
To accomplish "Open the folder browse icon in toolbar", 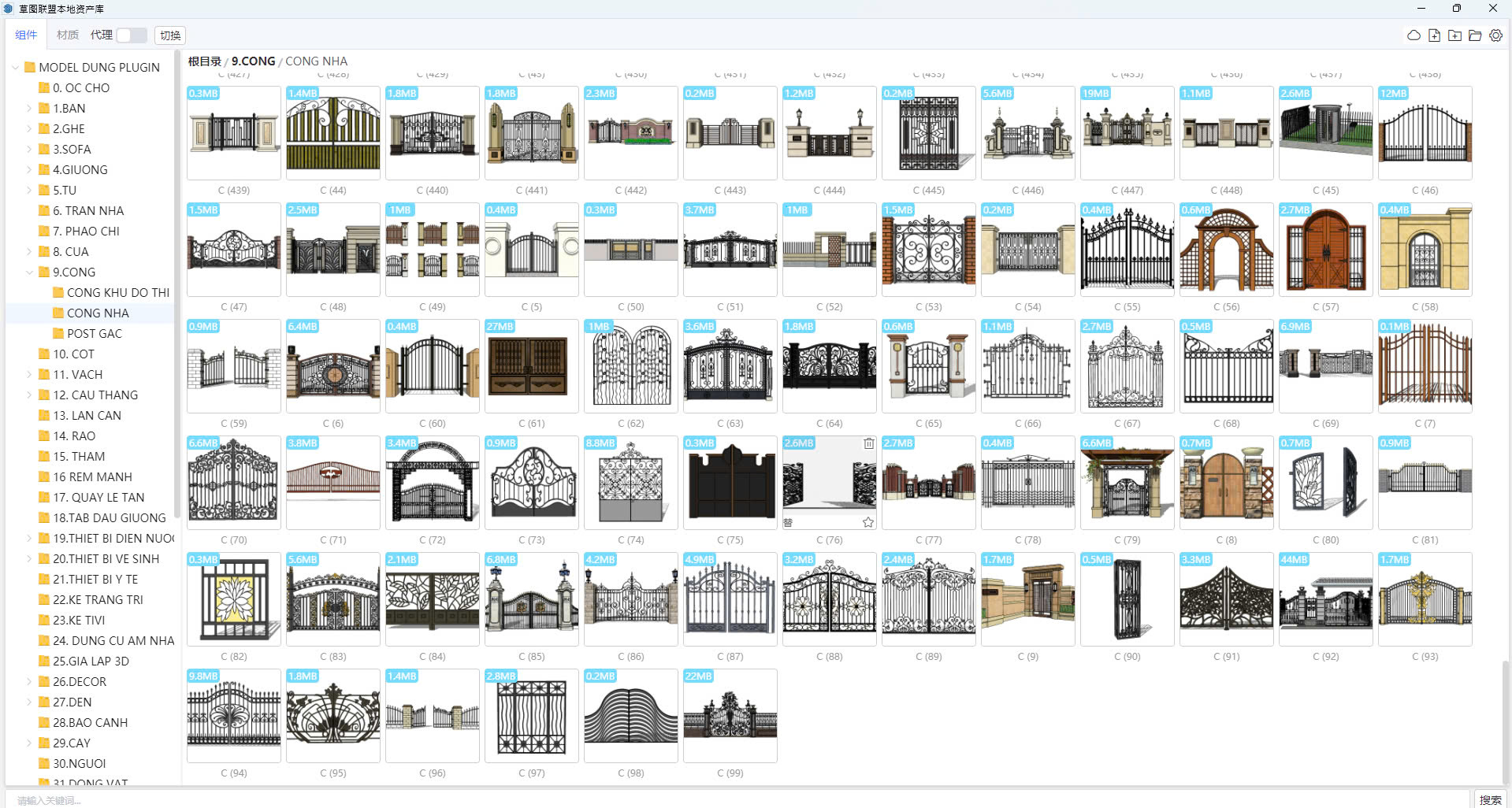I will tap(1475, 35).
